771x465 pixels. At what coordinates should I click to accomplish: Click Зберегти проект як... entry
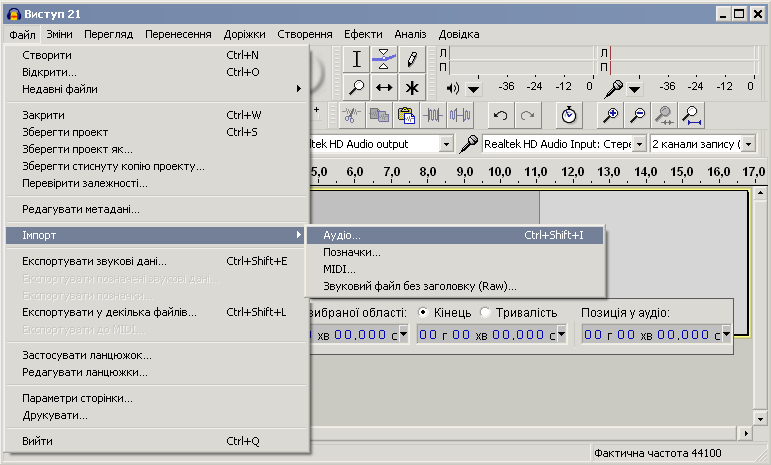coord(157,149)
